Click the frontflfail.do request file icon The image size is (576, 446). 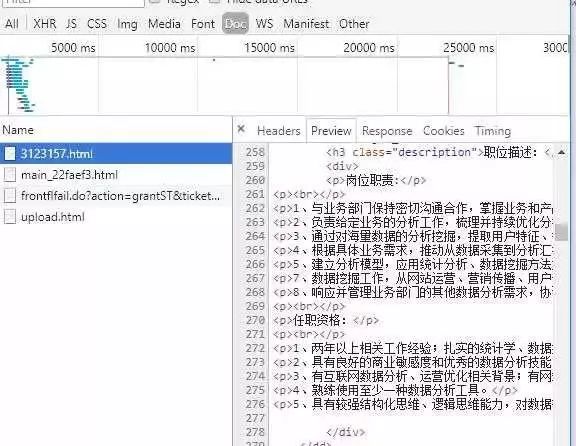(10, 196)
